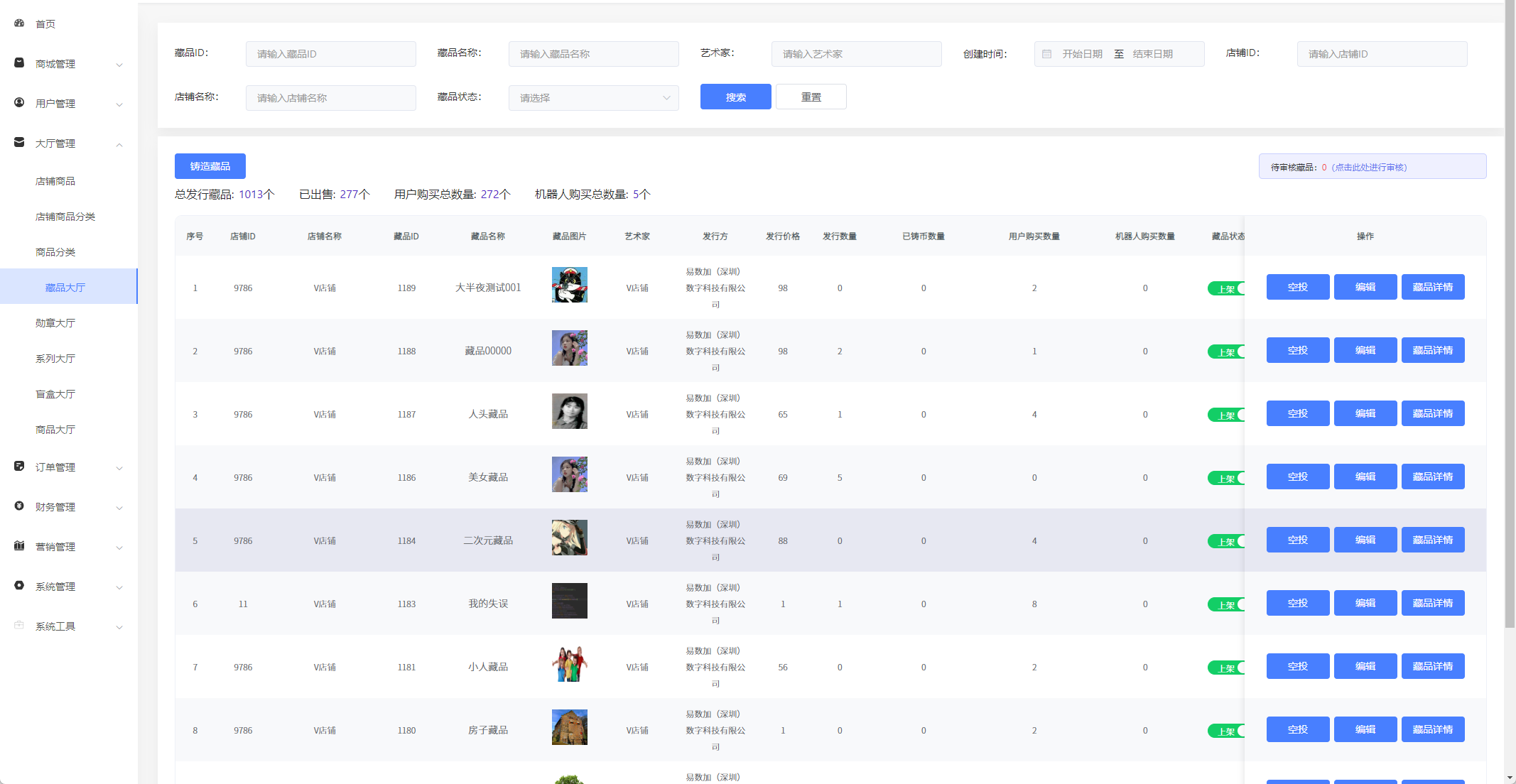Click the 结束日期 date field
Image resolution: width=1516 pixels, height=784 pixels.
[x=1153, y=54]
